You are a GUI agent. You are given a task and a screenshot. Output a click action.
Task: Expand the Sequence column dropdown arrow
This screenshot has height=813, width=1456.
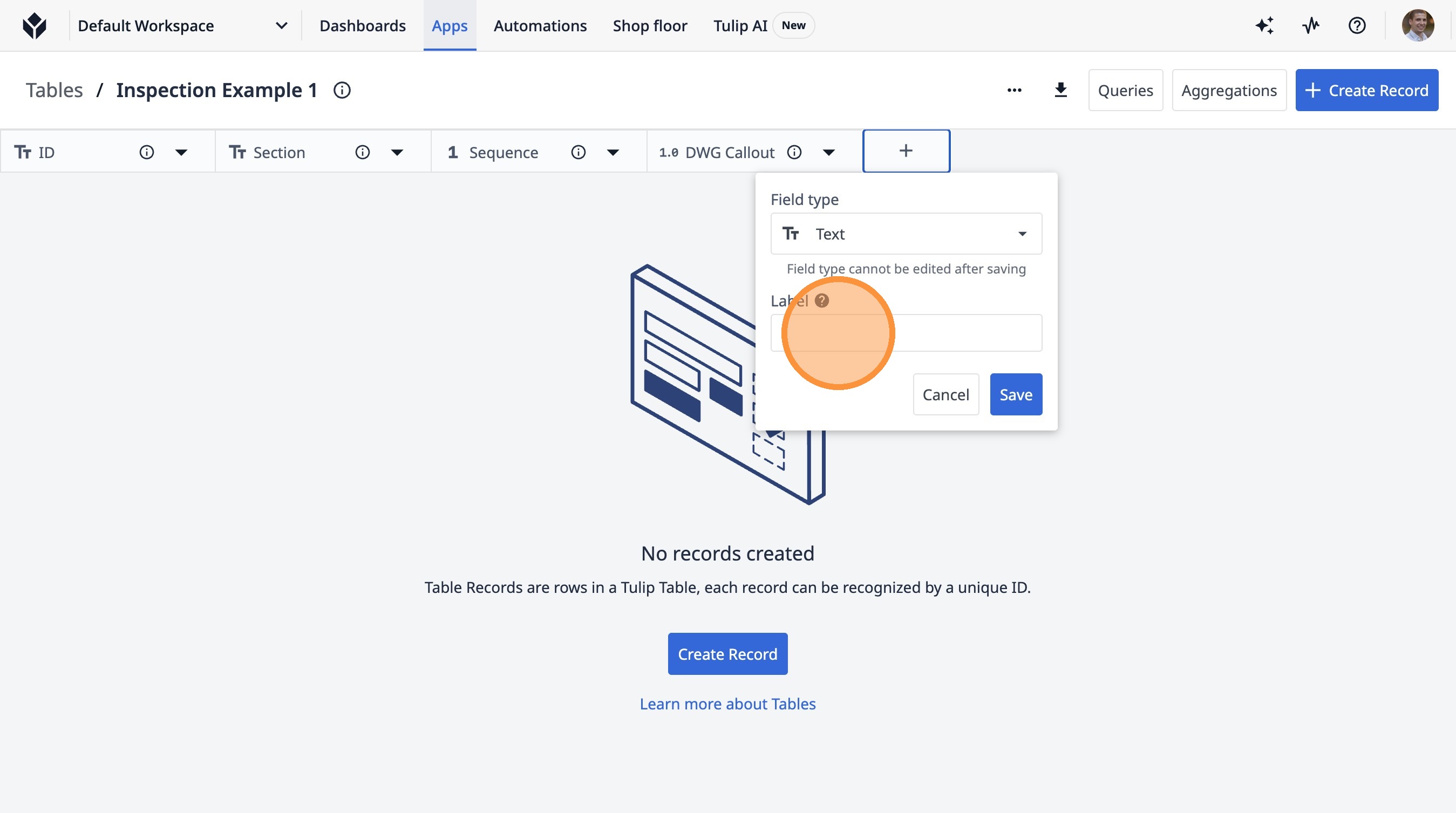coord(613,153)
